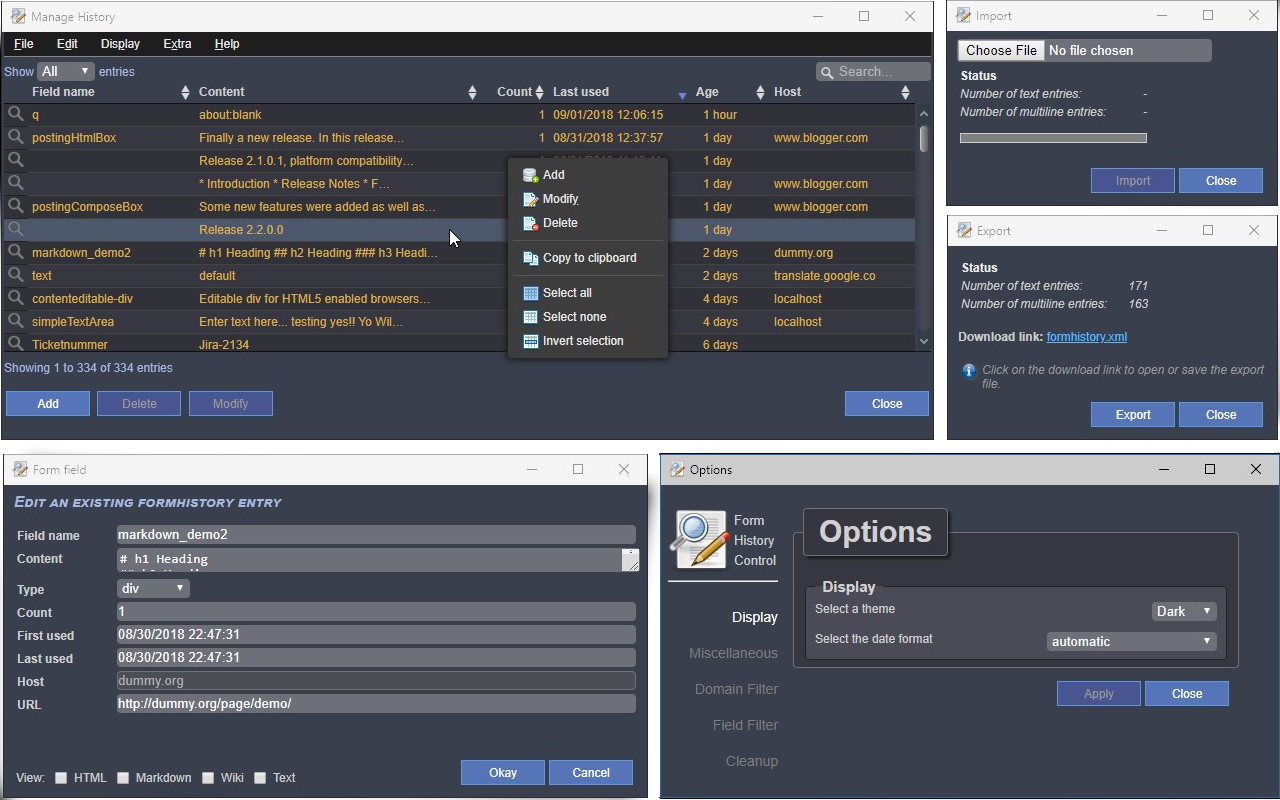Click the Delete icon in context menu
This screenshot has height=800, width=1280.
530,223
